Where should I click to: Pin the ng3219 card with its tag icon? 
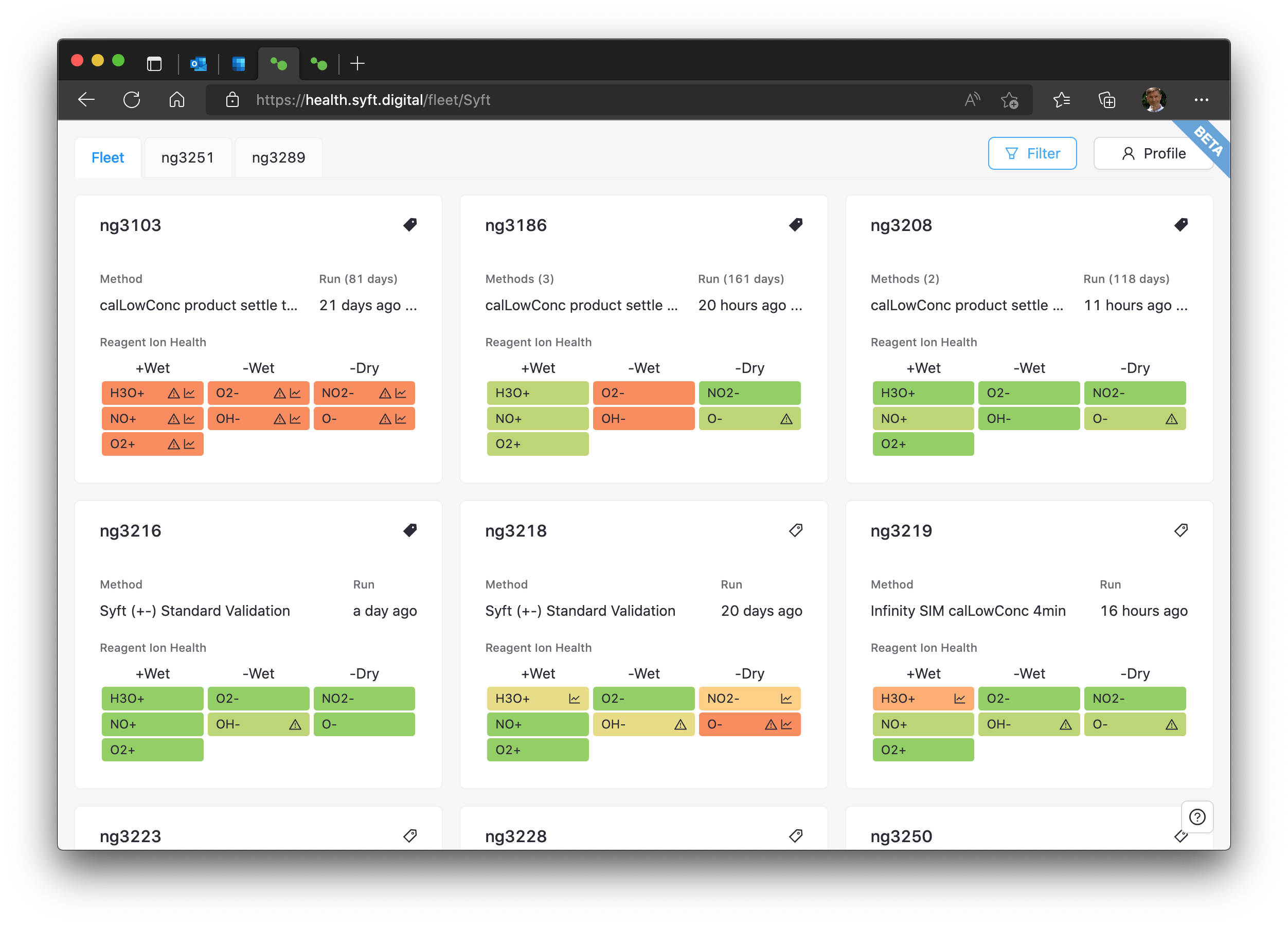[x=1180, y=530]
